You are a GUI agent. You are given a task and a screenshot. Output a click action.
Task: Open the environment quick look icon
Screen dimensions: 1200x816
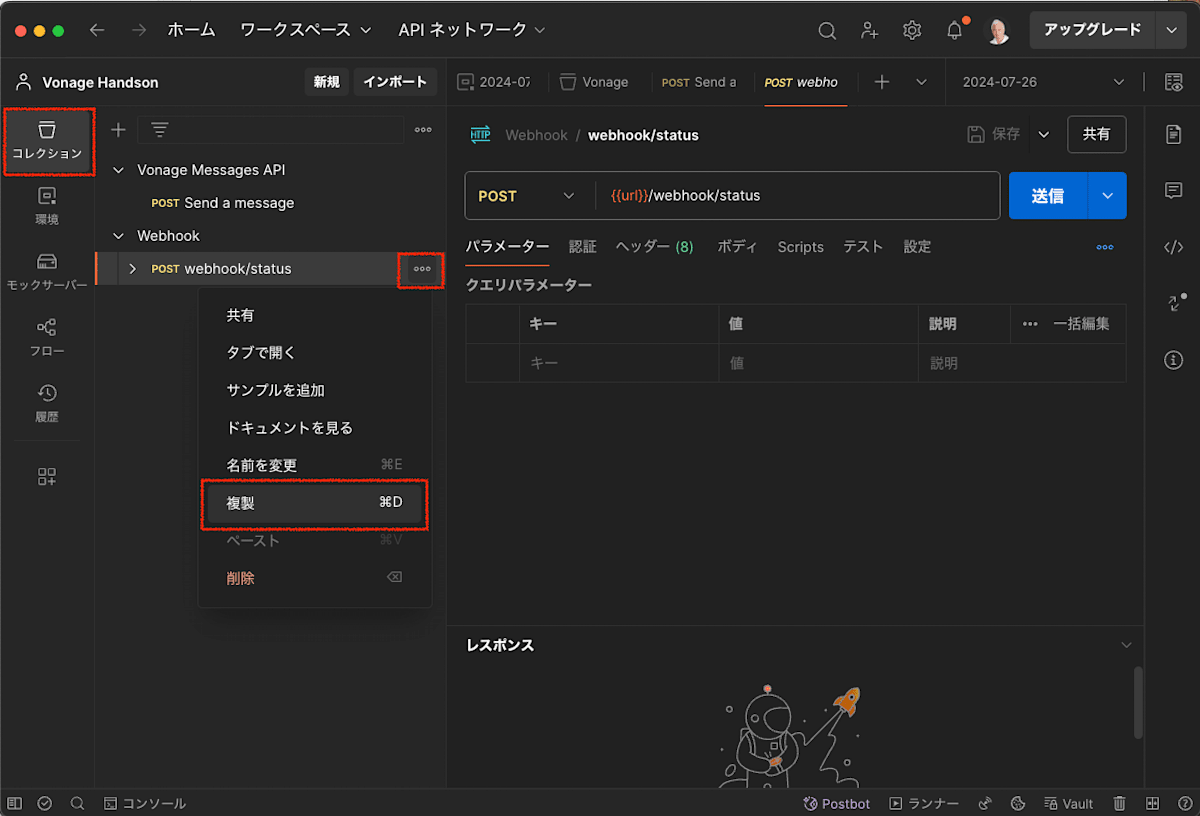pyautogui.click(x=1174, y=82)
